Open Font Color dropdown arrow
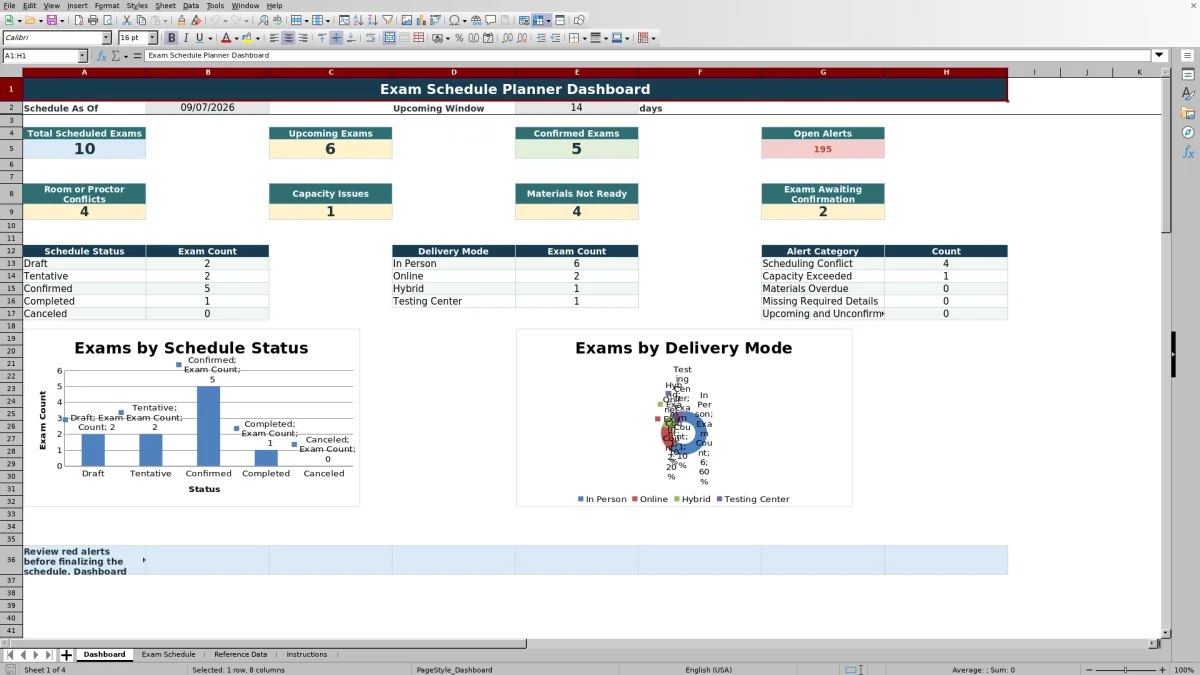Image resolution: width=1200 pixels, height=675 pixels. [x=236, y=38]
